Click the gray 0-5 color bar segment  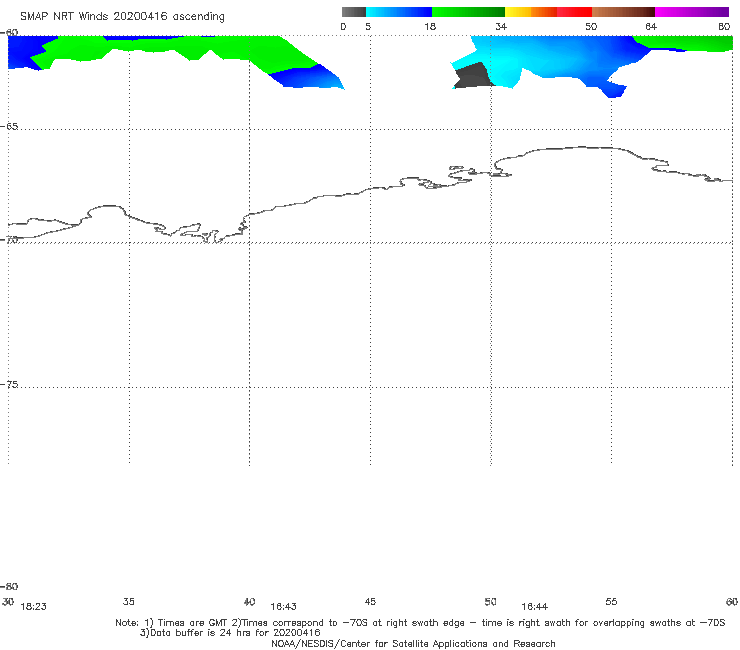click(354, 12)
